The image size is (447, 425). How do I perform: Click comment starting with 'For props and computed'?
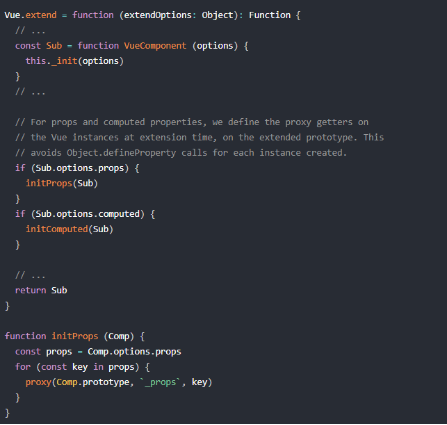pyautogui.click(x=192, y=122)
